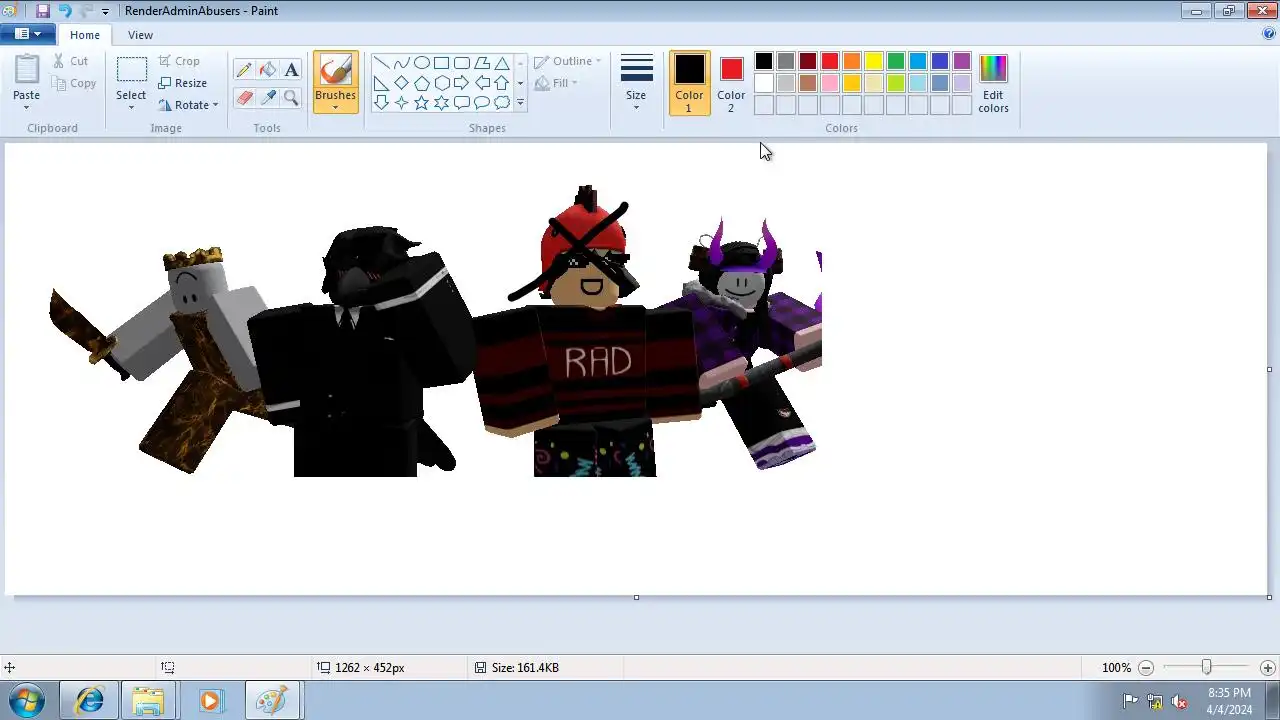Open the Customize Quick Access Toolbar dropdown
Viewport: 1280px width, 720px height.
pyautogui.click(x=105, y=12)
